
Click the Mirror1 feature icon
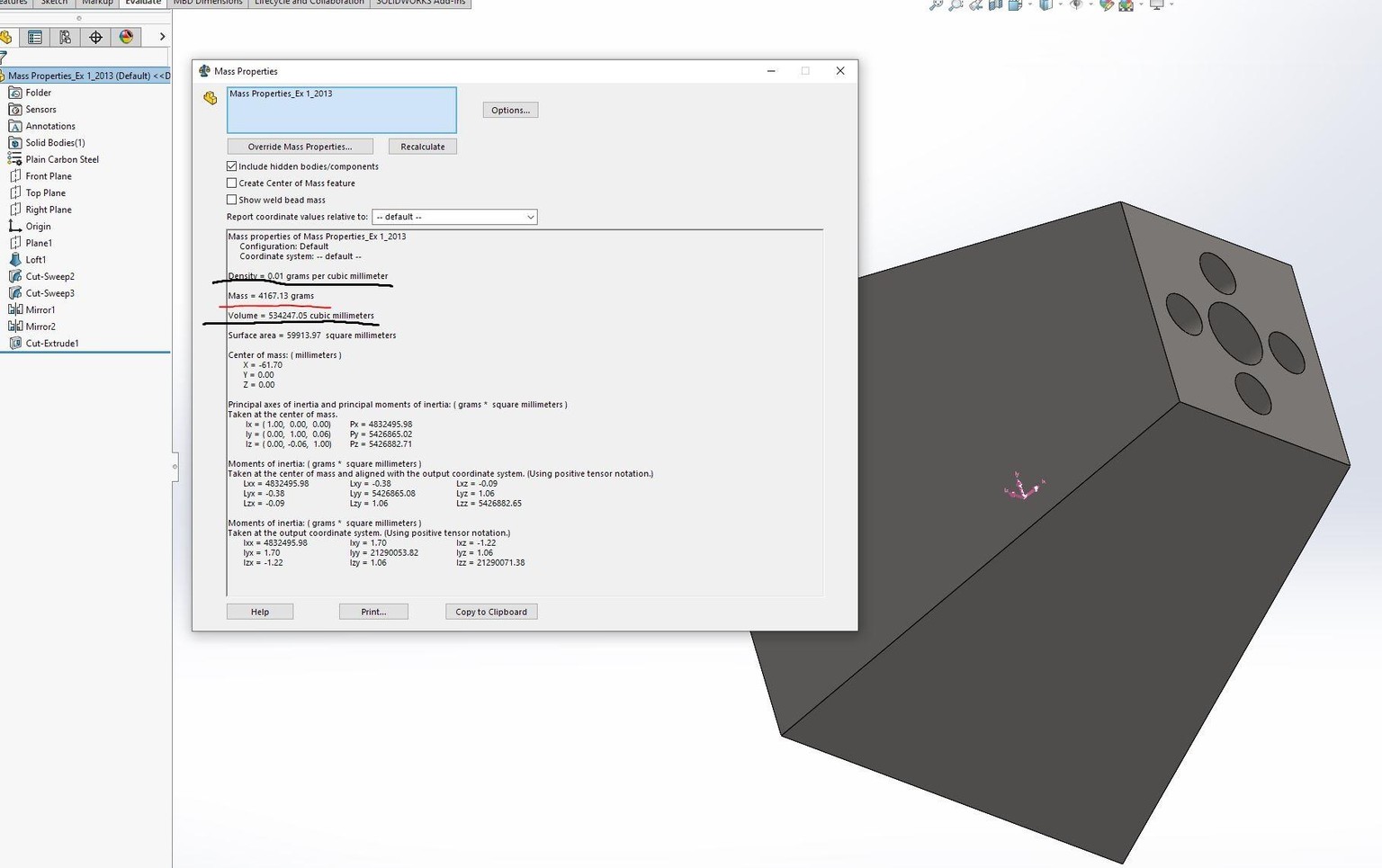[x=15, y=310]
